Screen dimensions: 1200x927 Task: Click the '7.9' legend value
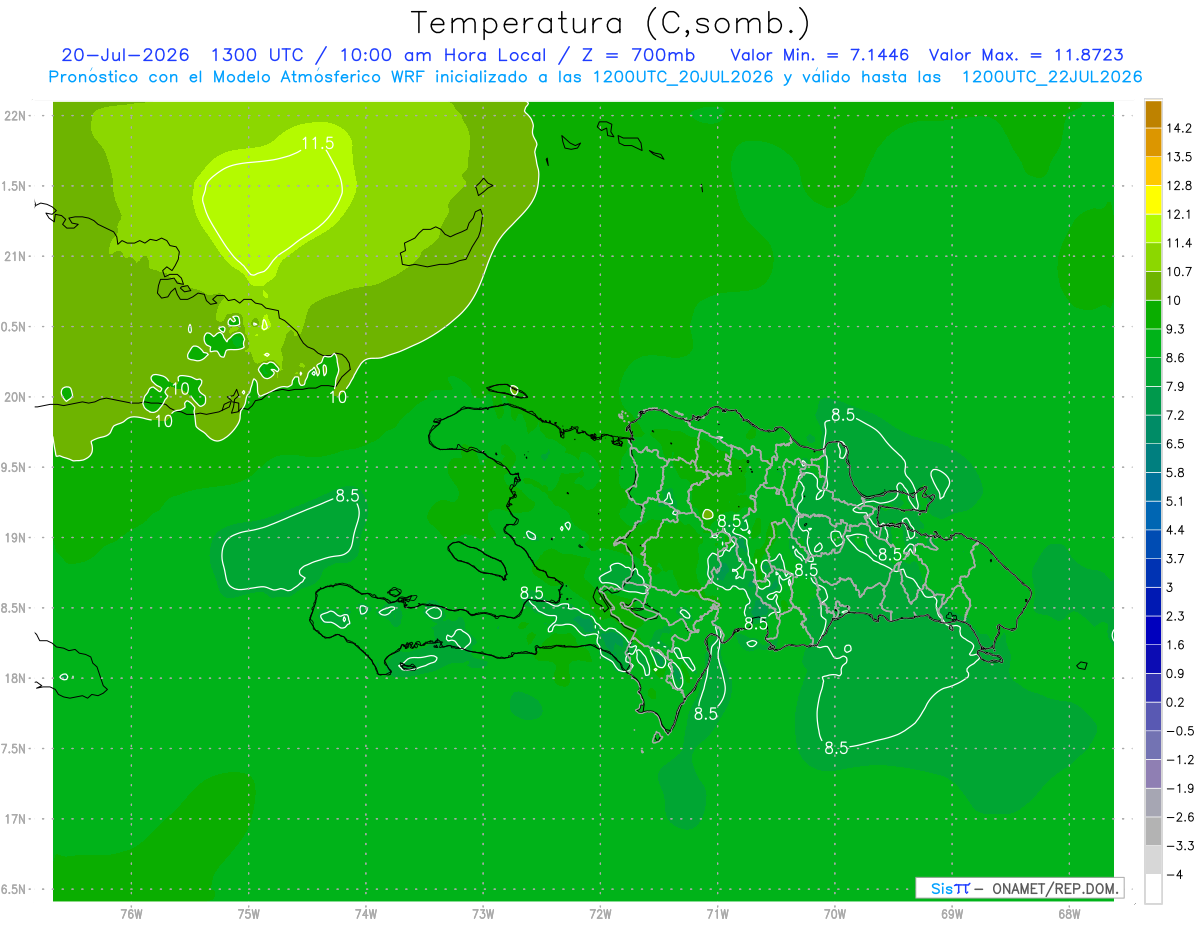tap(1176, 387)
